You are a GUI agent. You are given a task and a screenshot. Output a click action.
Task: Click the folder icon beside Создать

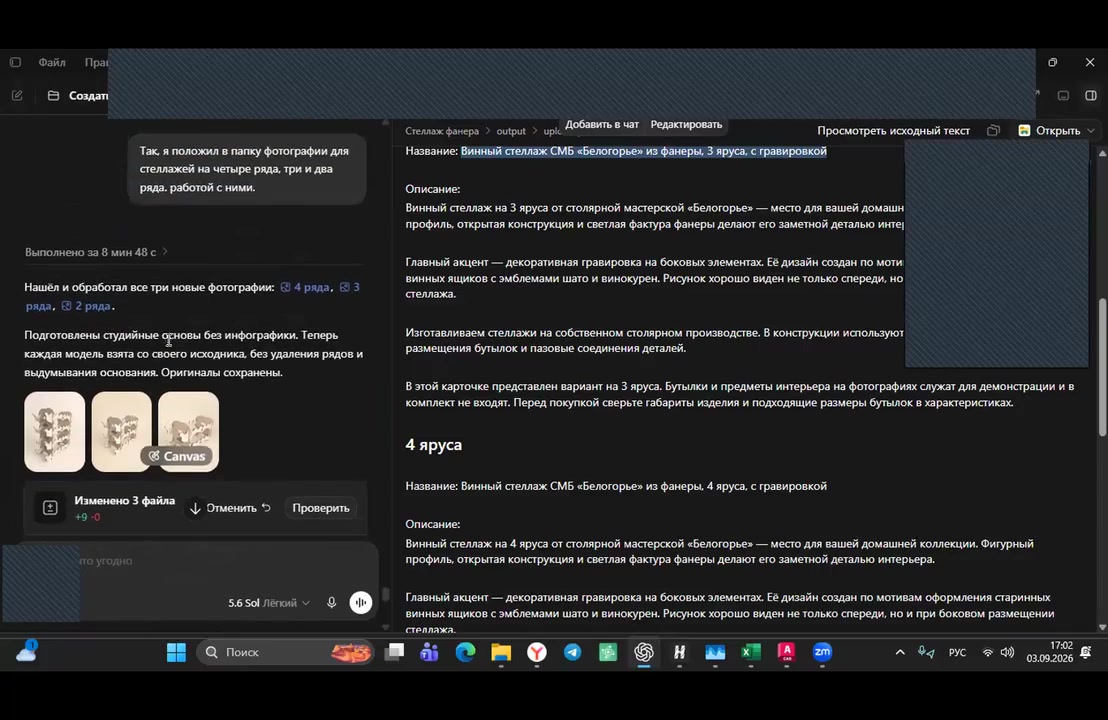point(53,95)
